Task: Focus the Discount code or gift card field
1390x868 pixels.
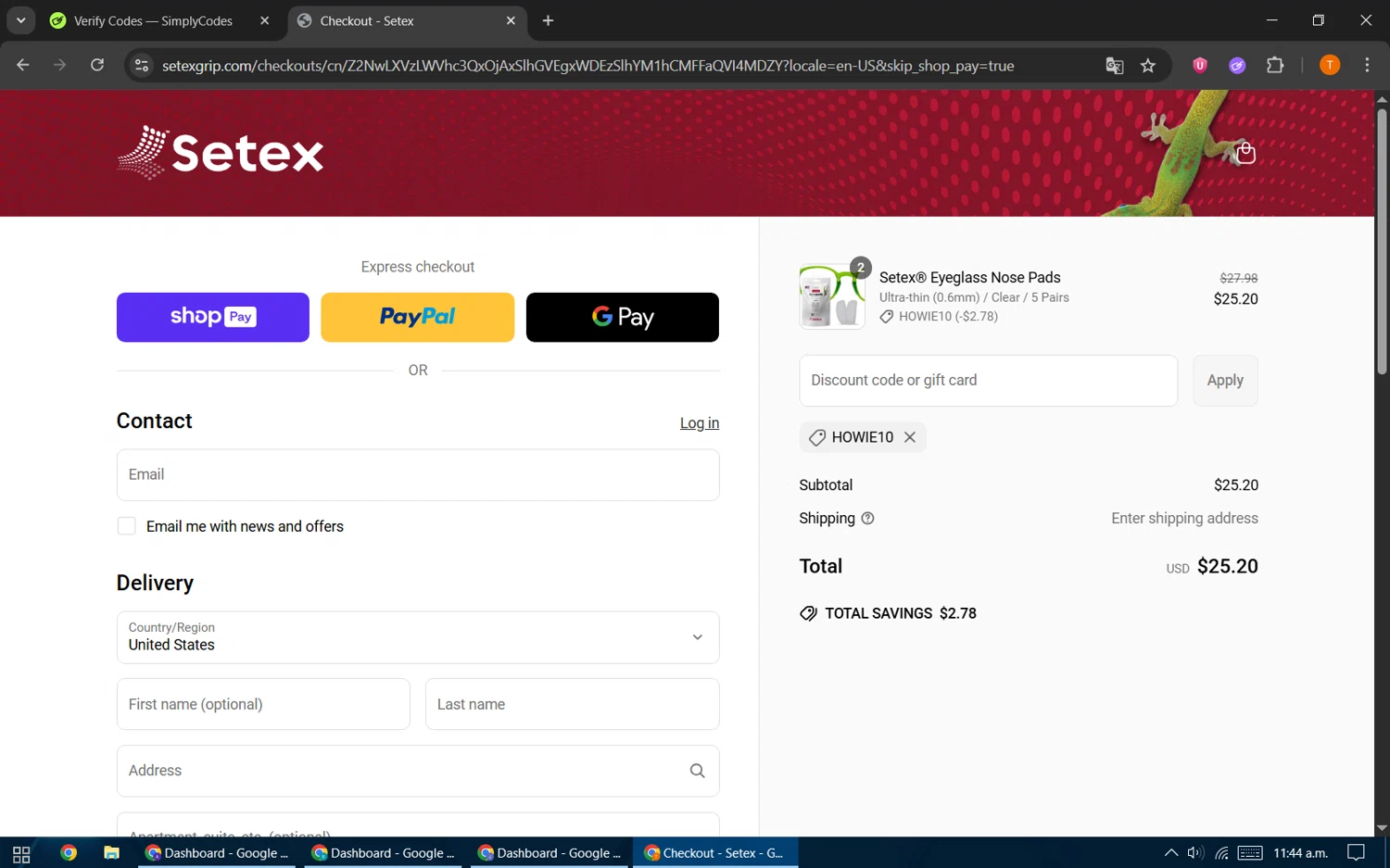Action: (989, 381)
